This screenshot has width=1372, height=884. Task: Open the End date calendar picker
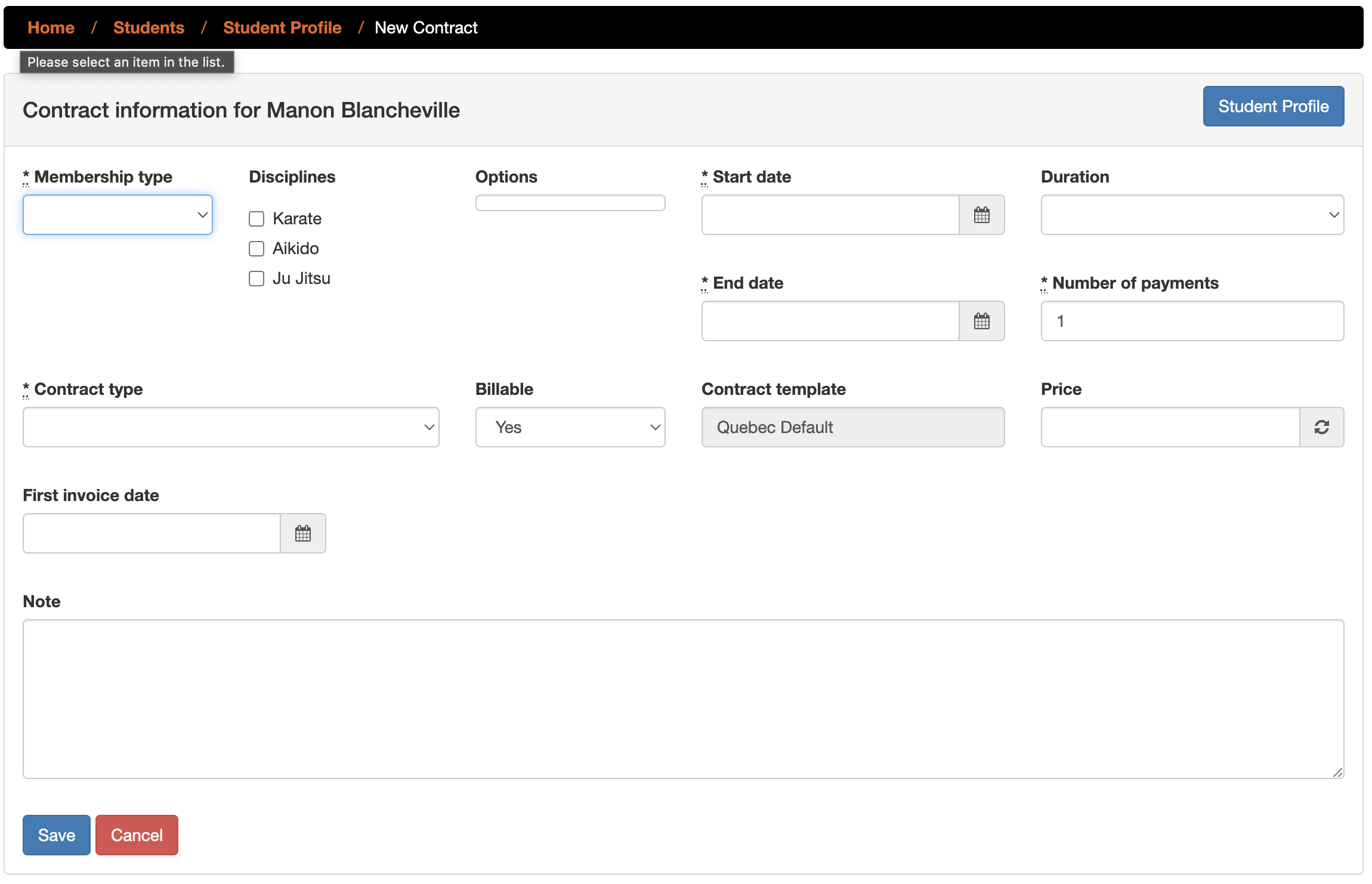coord(981,321)
